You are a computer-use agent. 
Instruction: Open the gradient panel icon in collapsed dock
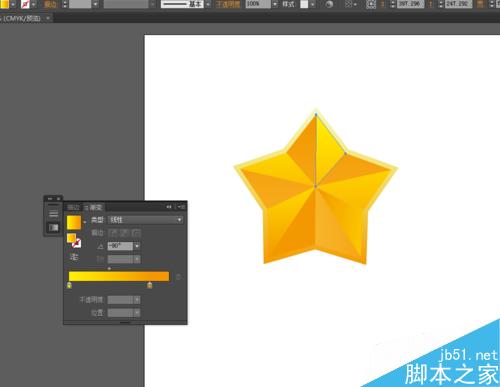pyautogui.click(x=53, y=228)
